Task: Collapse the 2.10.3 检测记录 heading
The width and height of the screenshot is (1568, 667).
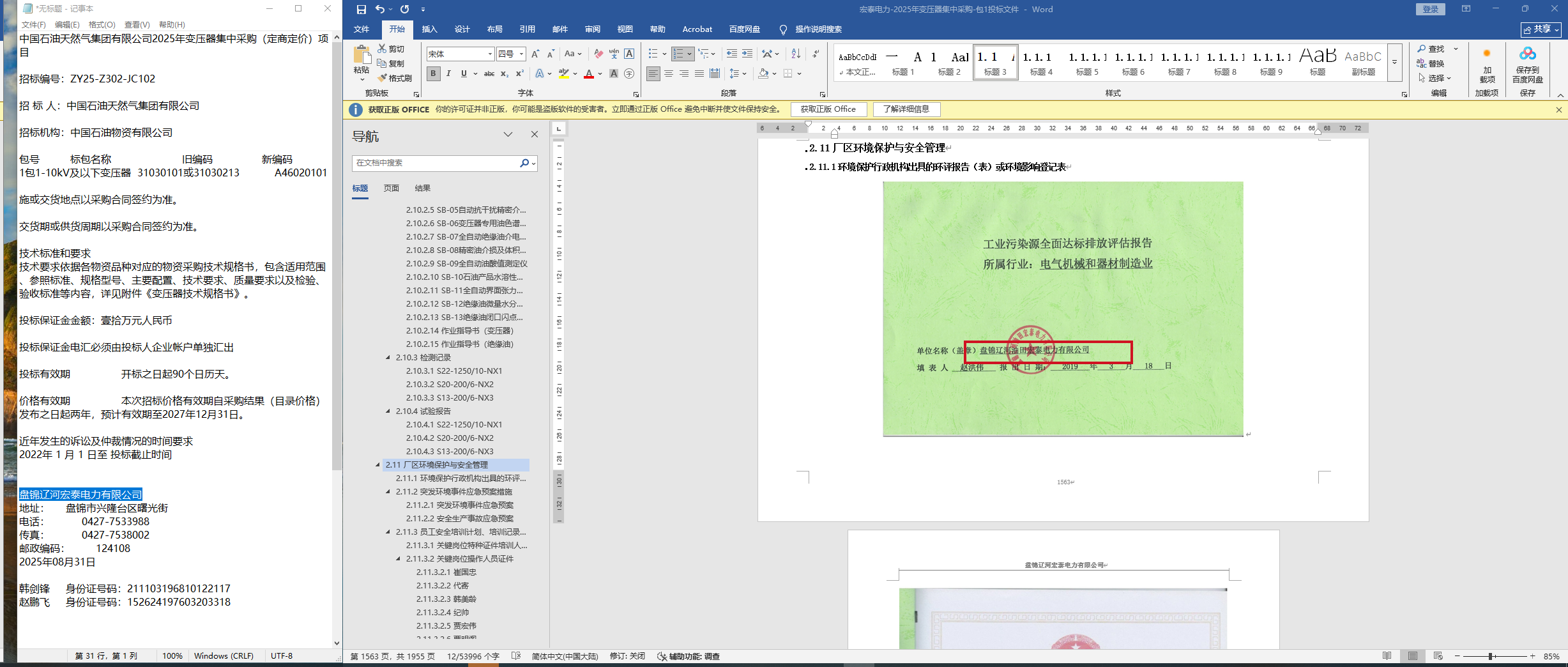Action: click(388, 357)
